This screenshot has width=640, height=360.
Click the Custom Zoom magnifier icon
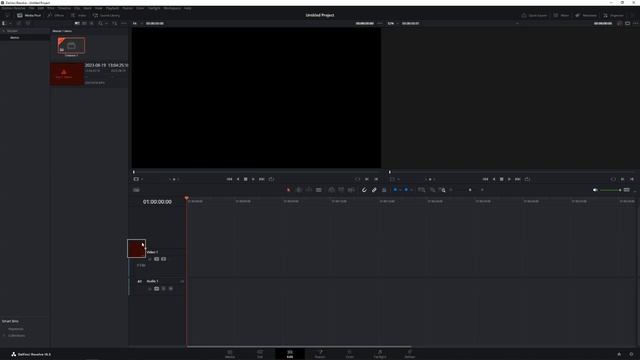tap(442, 190)
